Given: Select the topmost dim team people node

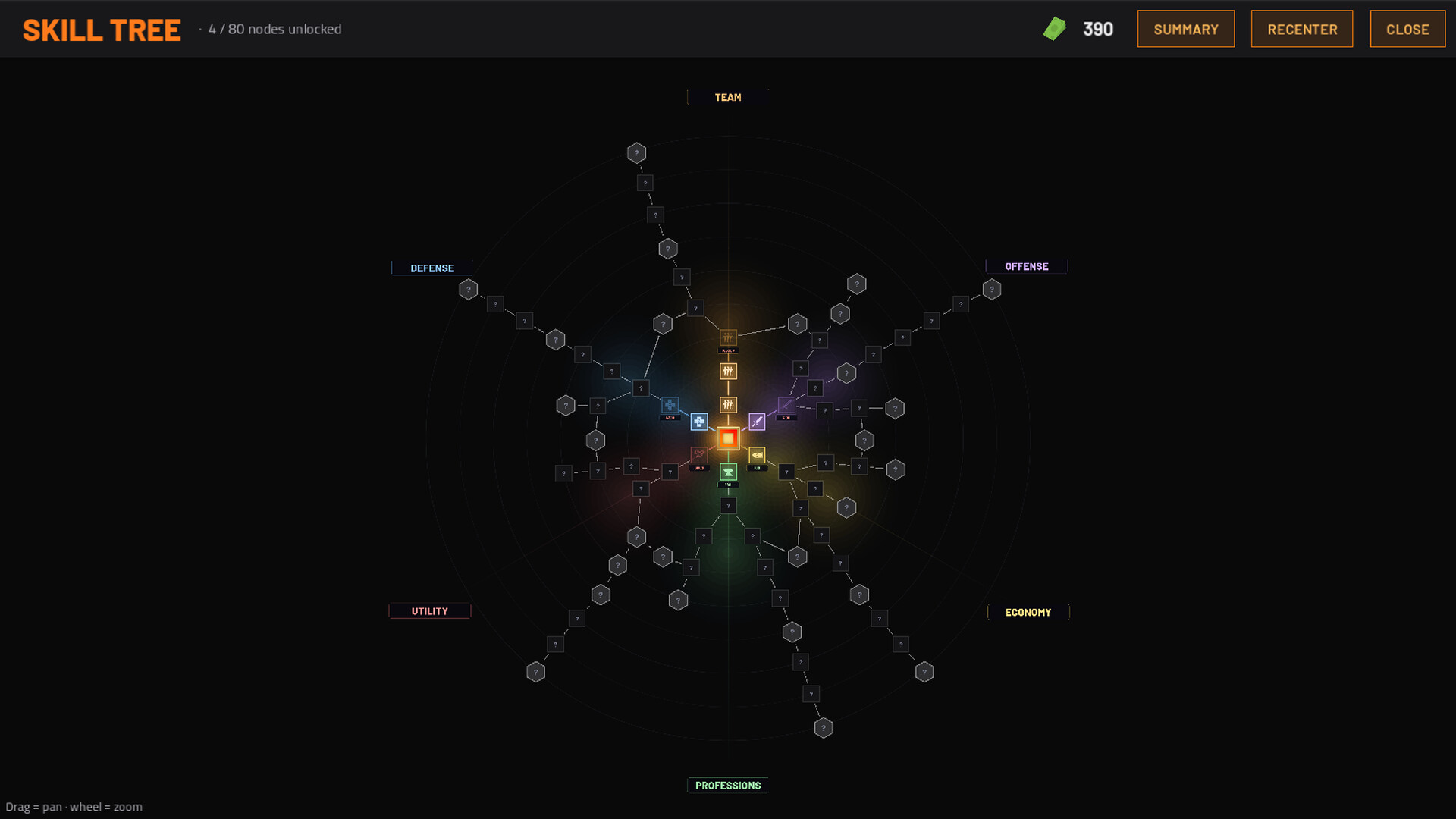Looking at the screenshot, I should [728, 337].
